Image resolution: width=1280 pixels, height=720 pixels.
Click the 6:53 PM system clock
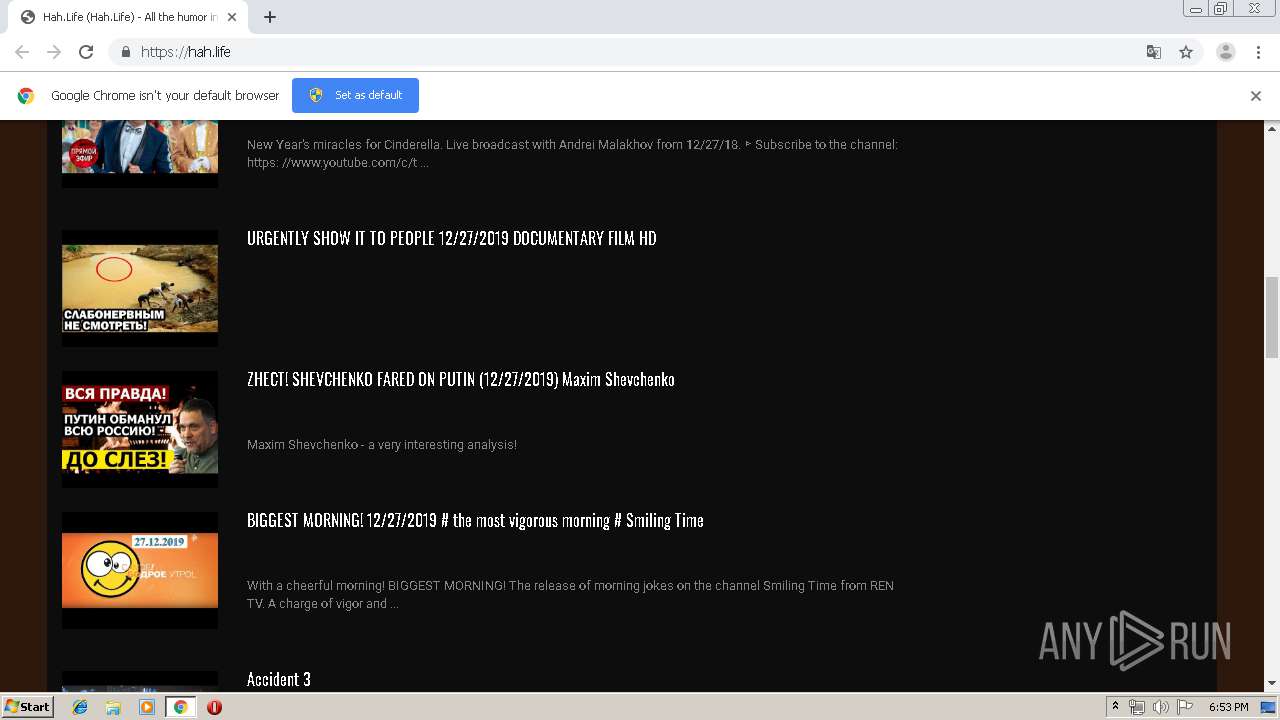point(1228,707)
